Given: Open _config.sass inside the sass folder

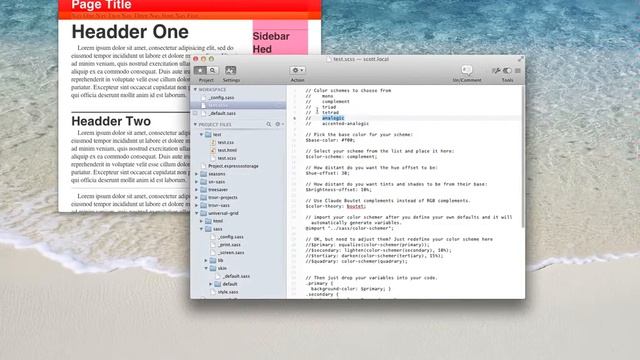Looking at the screenshot, I should (x=231, y=237).
